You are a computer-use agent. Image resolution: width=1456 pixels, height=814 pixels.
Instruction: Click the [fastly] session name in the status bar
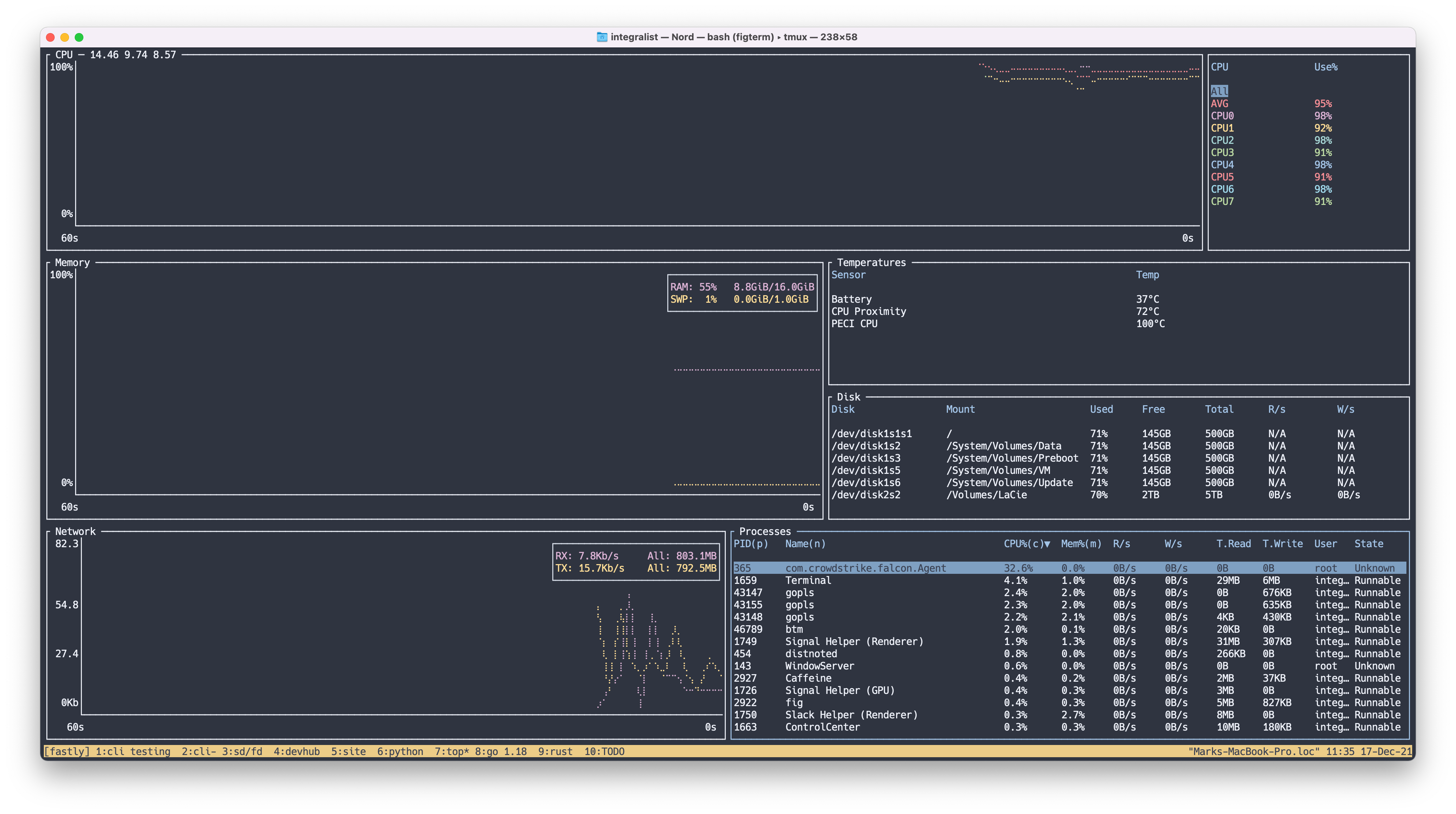coord(66,752)
